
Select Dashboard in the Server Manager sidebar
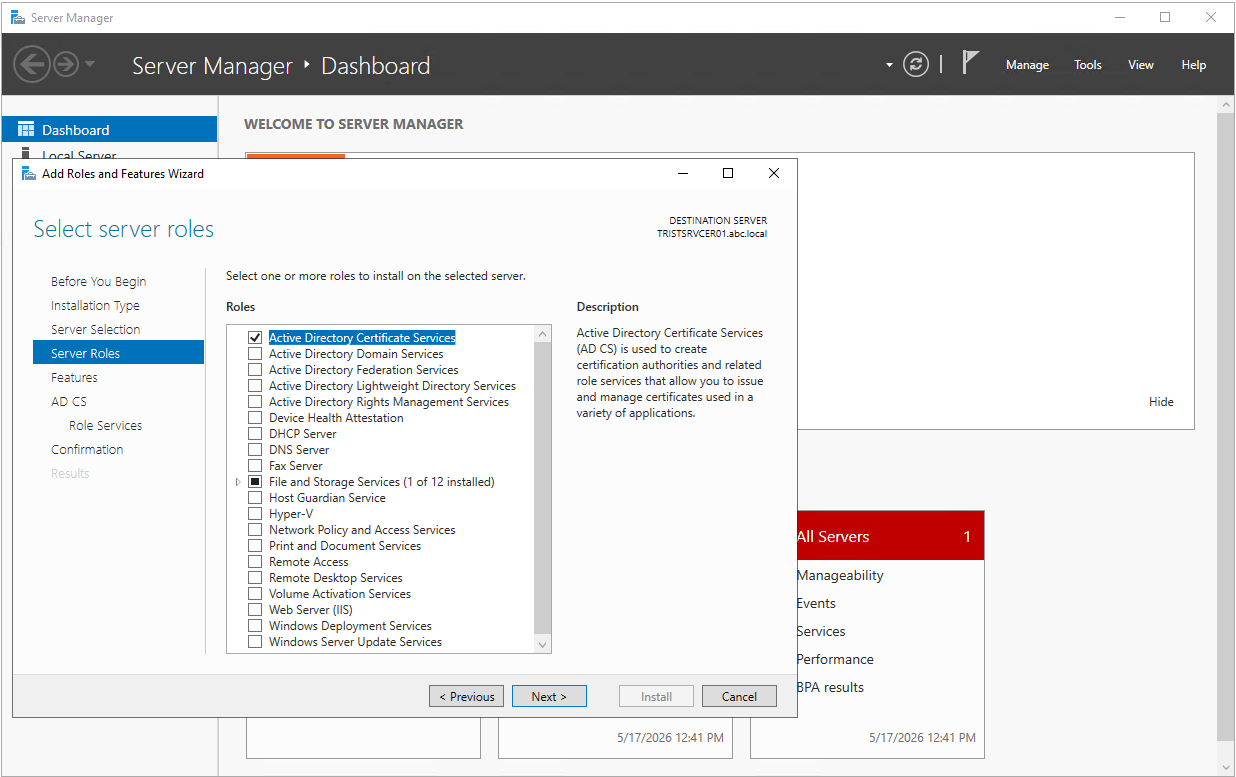(110, 130)
